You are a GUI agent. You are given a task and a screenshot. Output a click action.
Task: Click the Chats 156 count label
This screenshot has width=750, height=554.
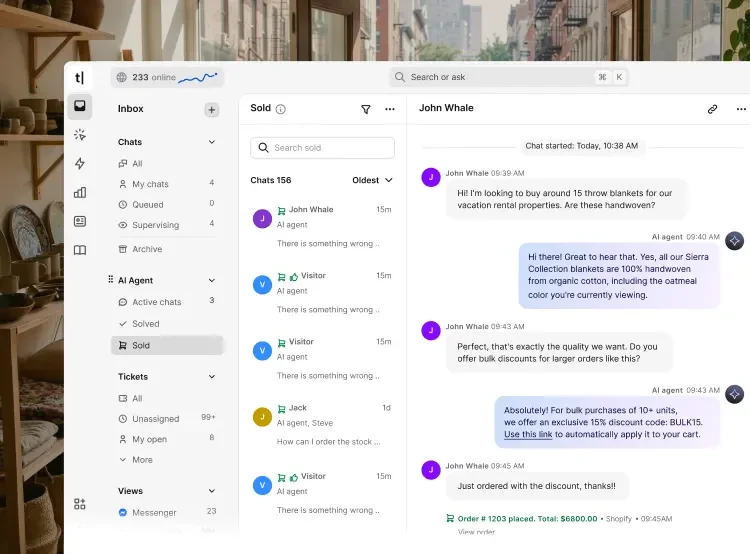coord(271,180)
